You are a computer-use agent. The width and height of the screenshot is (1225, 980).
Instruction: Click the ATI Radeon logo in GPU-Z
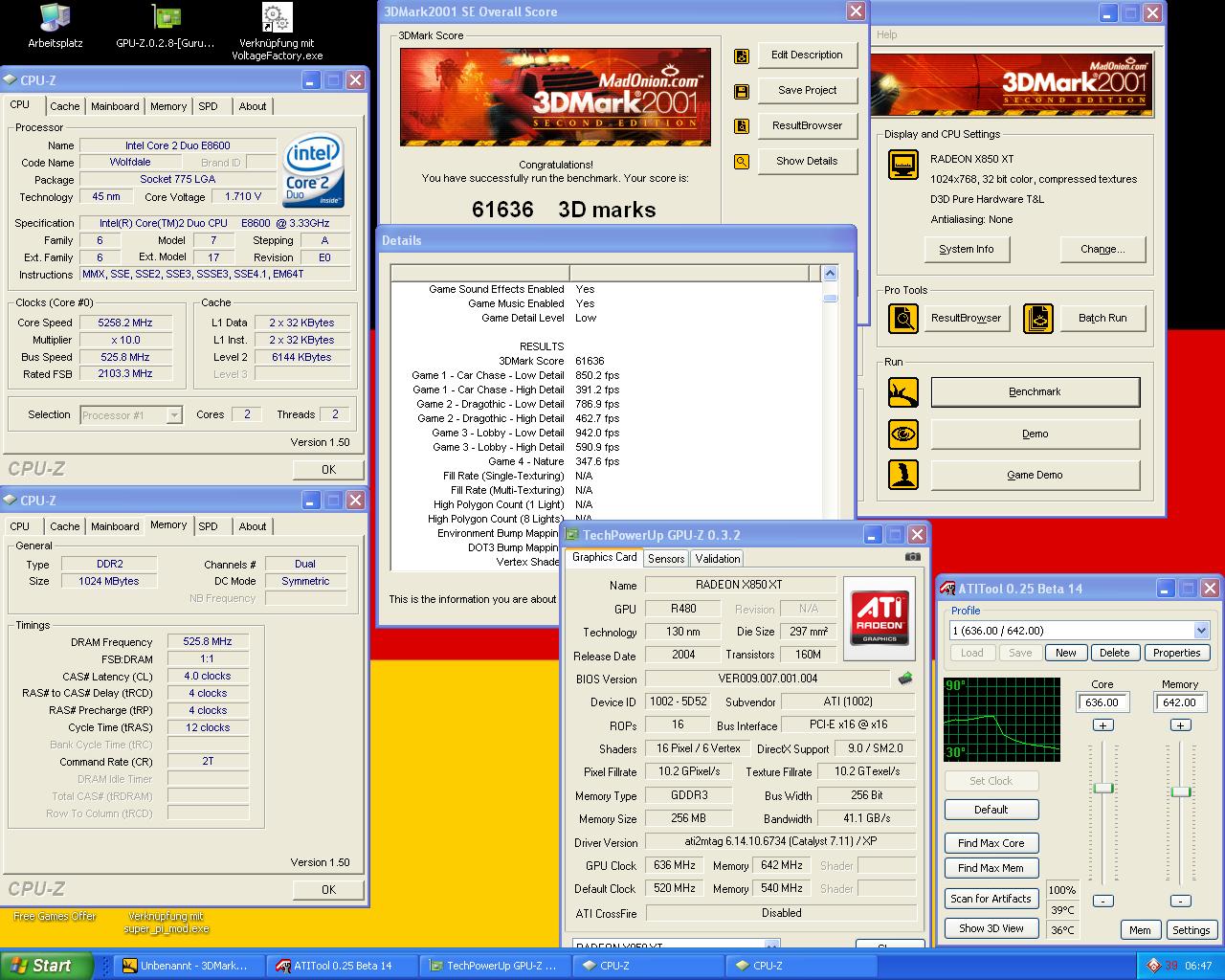point(880,618)
